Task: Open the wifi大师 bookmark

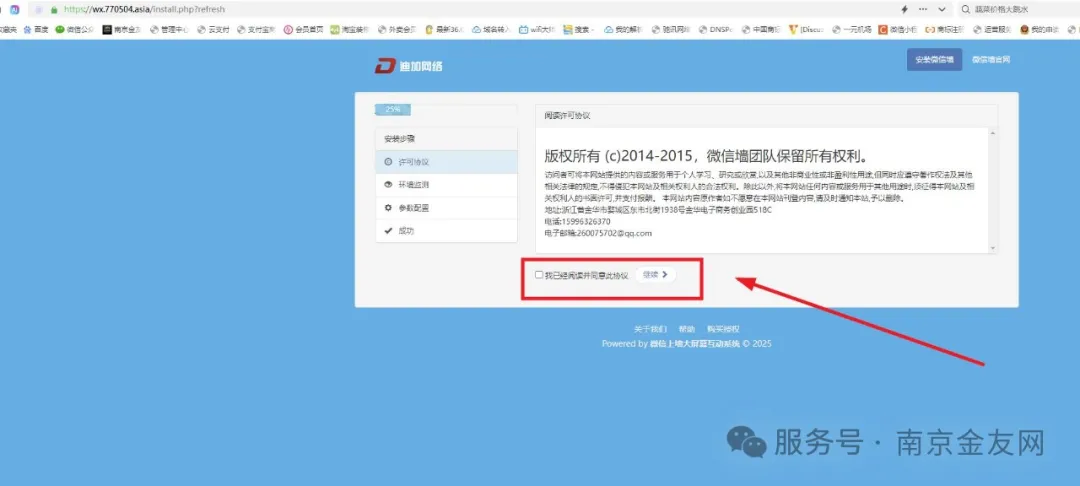Action: tap(537, 30)
